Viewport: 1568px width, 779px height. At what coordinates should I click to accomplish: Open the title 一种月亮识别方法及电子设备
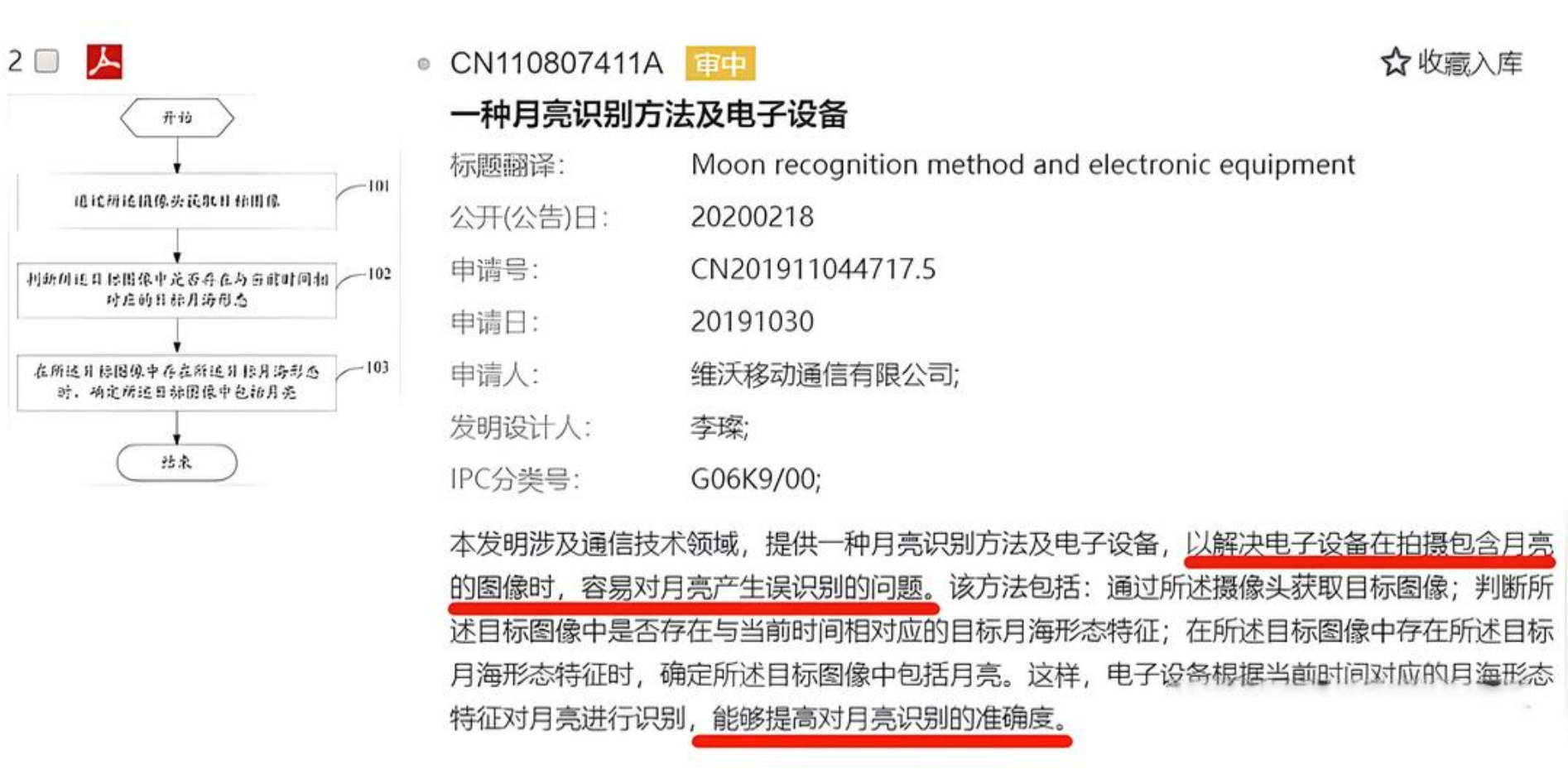coord(648,113)
